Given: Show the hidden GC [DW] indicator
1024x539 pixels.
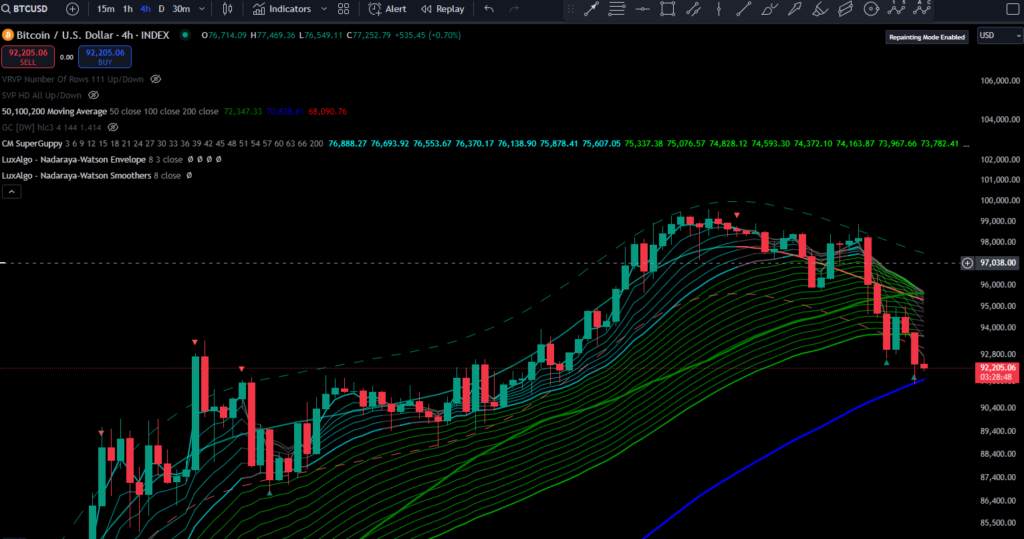Looking at the screenshot, I should coord(113,127).
